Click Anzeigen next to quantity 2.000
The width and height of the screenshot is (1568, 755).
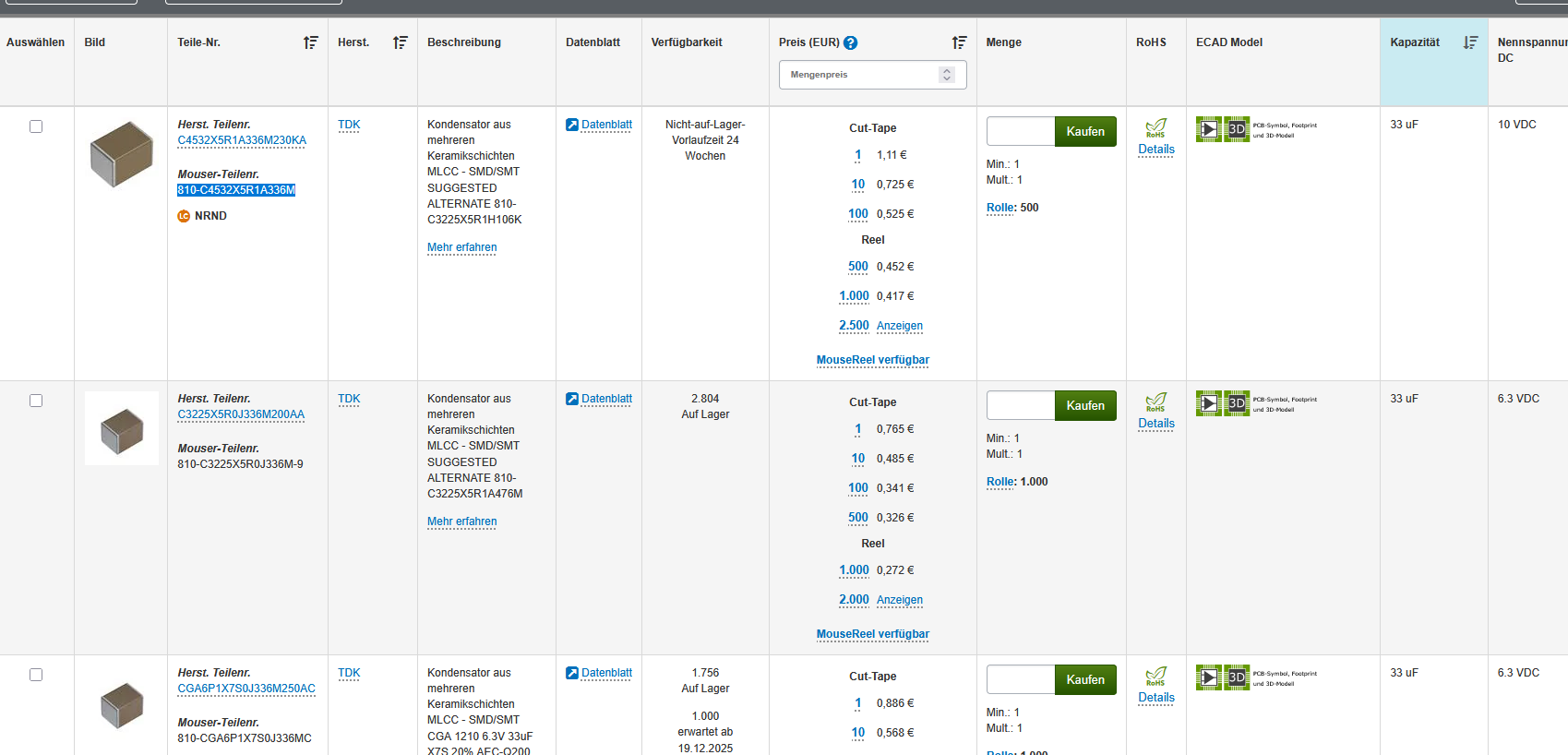900,600
